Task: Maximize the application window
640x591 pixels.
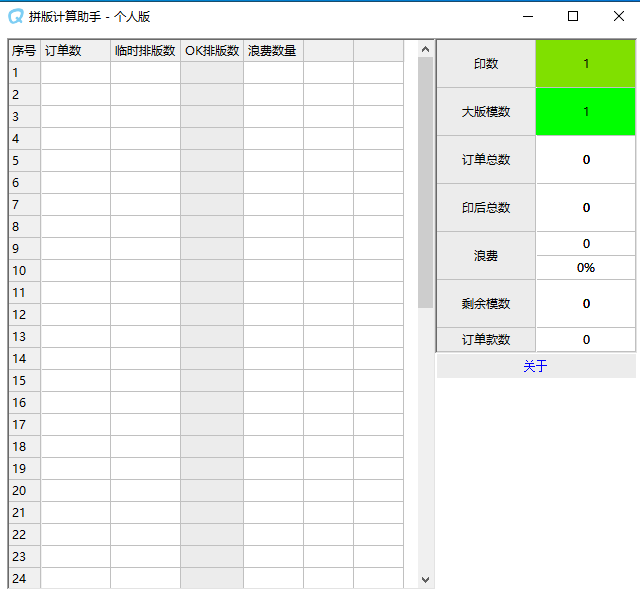Action: [x=573, y=16]
